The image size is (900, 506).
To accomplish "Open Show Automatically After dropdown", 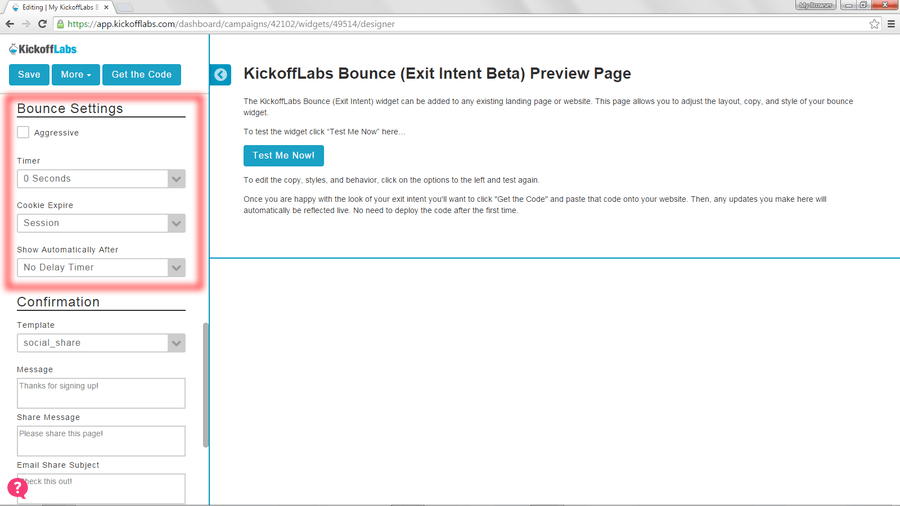I will [x=101, y=267].
